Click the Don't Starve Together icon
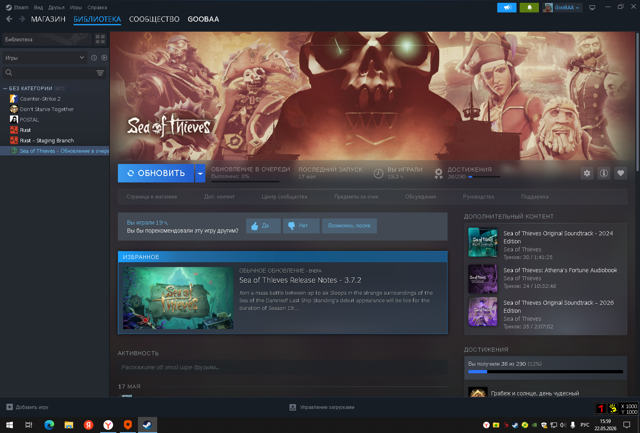 (x=13, y=109)
